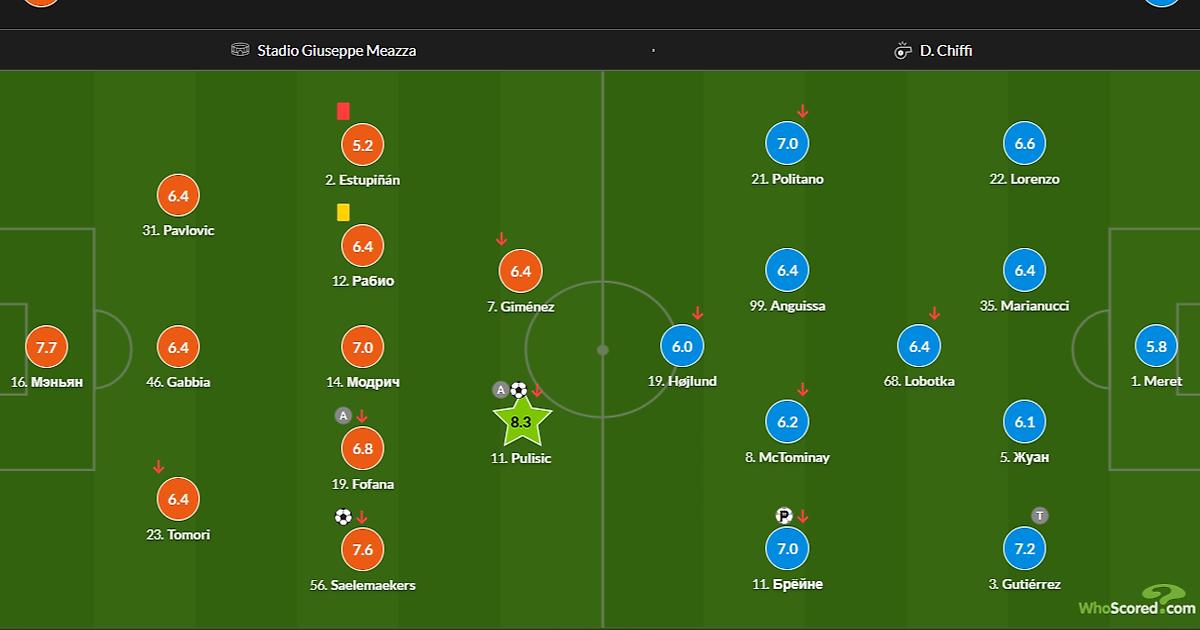Select the 7.7 rating circle for Мэньян
The width and height of the screenshot is (1200, 630).
tap(47, 347)
